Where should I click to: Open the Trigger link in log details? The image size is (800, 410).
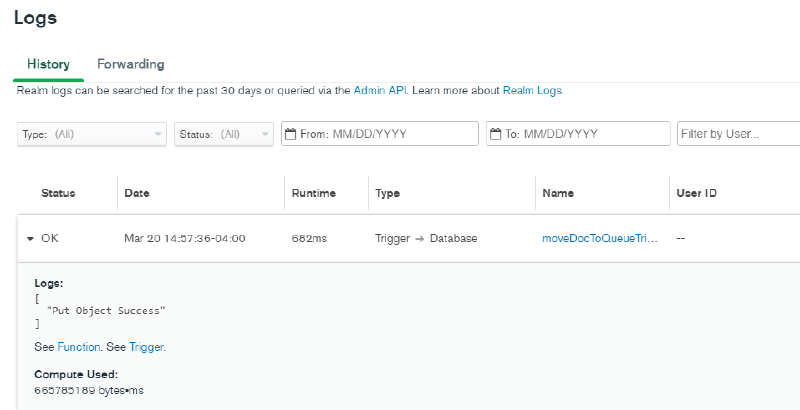[146, 347]
